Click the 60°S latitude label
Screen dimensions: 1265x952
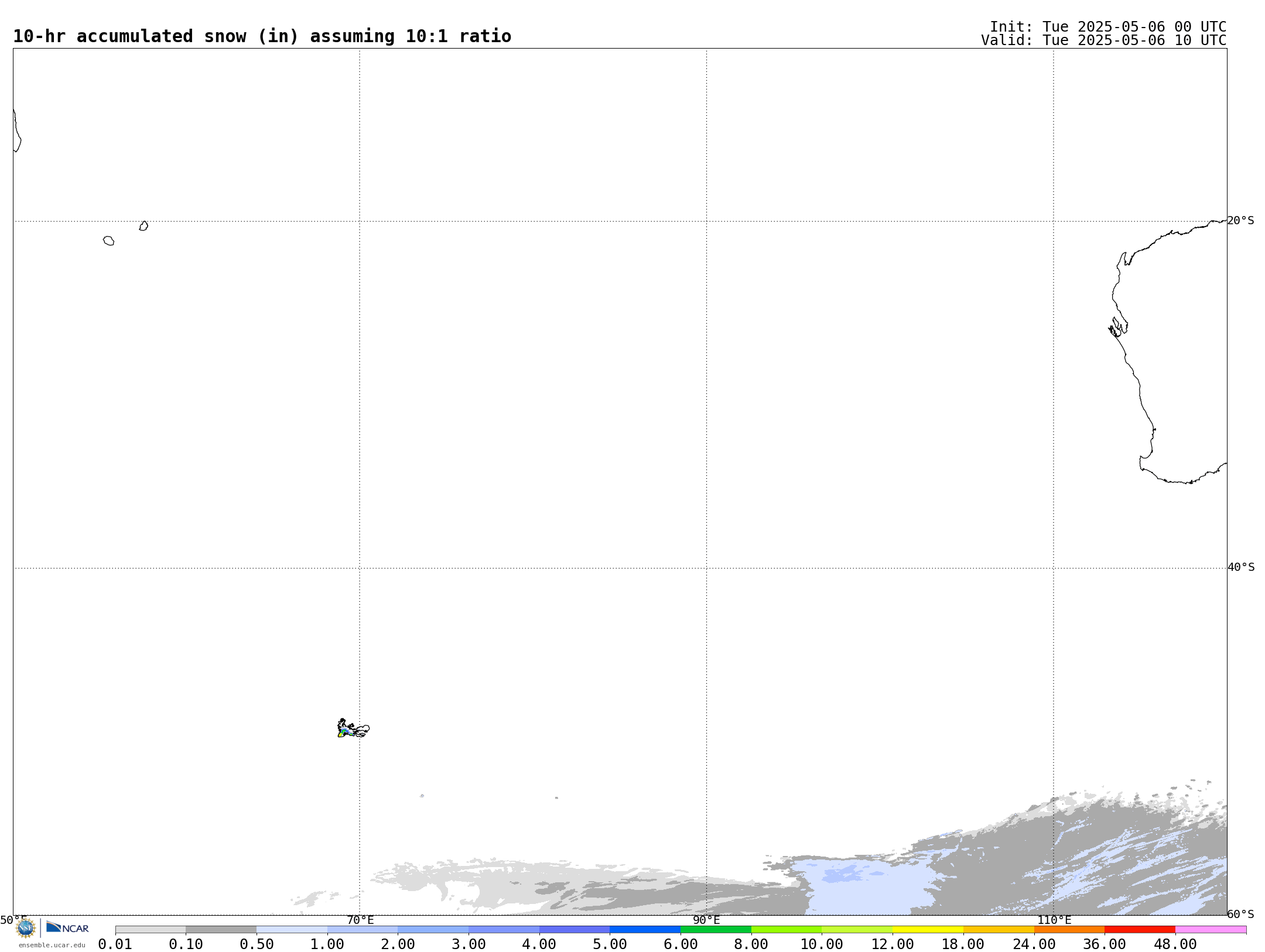point(1240,914)
